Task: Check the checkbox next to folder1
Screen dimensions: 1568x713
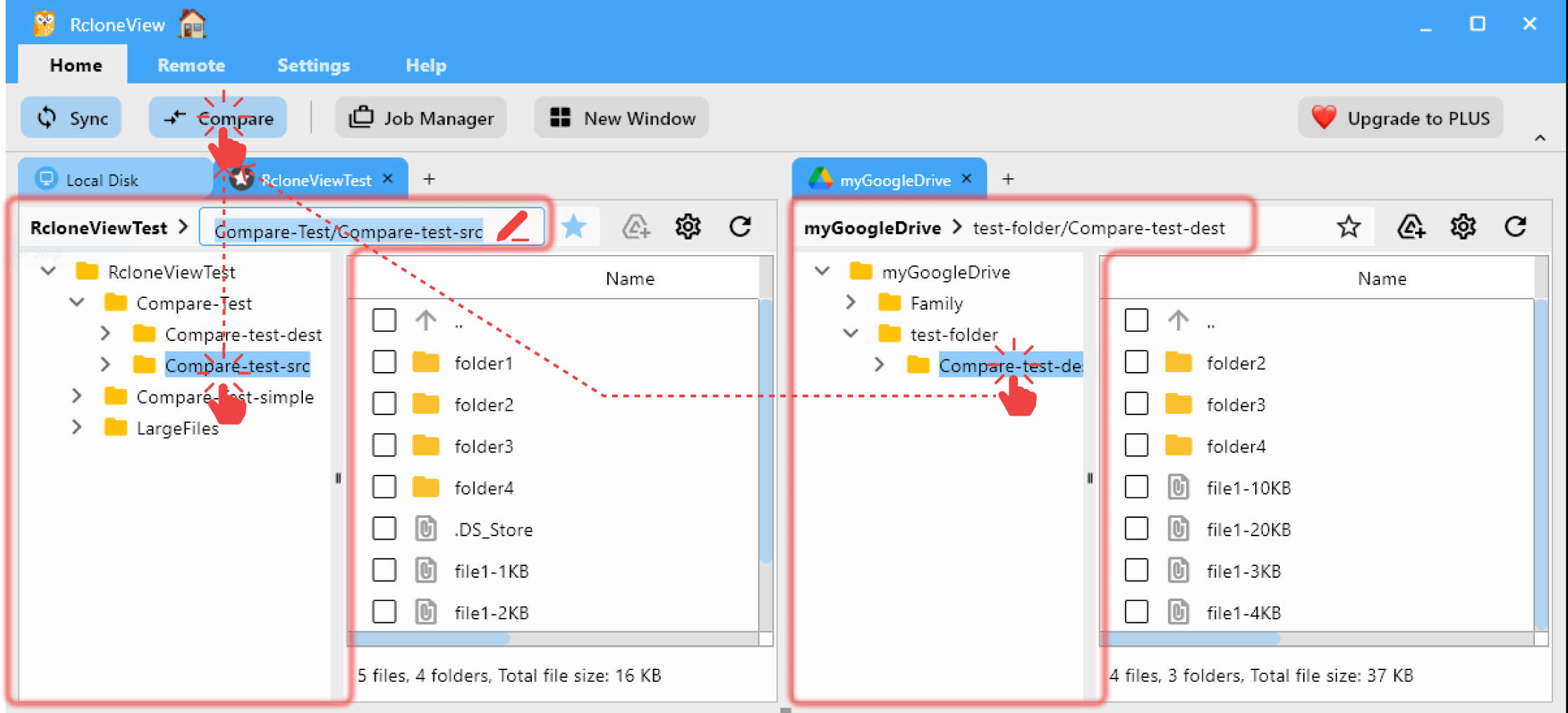Action: coord(385,362)
